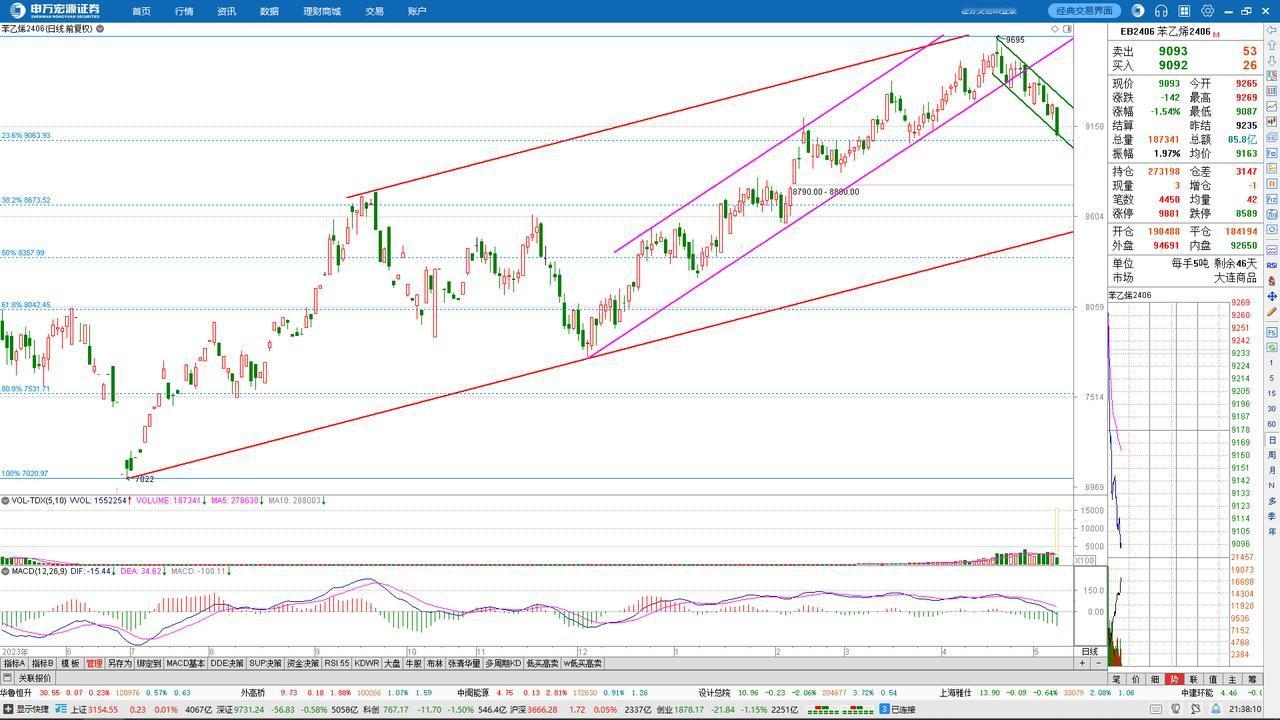Viewport: 1280px width, 720px height.
Task: Select the 张清华量 indicator tab
Action: click(x=464, y=663)
